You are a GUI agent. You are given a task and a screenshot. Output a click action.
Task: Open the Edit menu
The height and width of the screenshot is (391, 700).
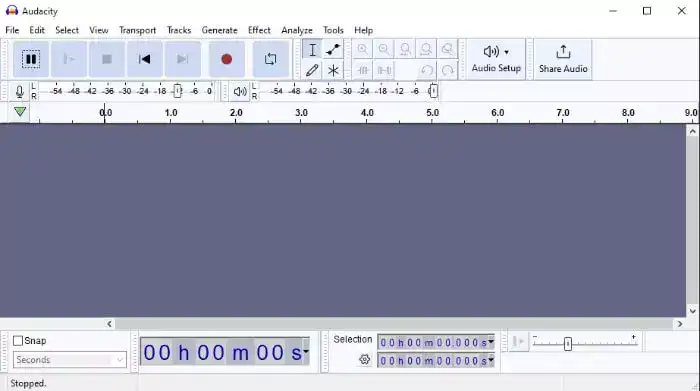pos(37,30)
